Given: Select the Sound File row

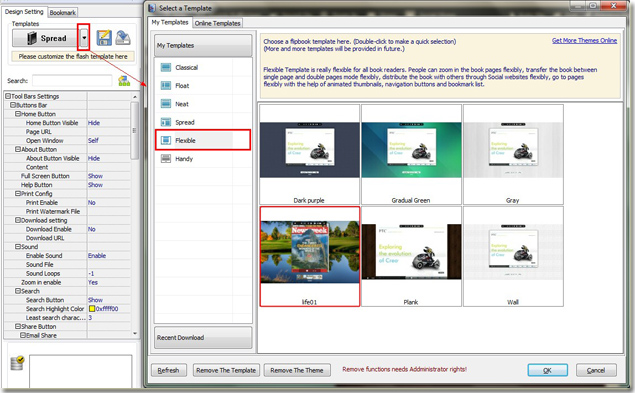Looking at the screenshot, I should (x=67, y=265).
